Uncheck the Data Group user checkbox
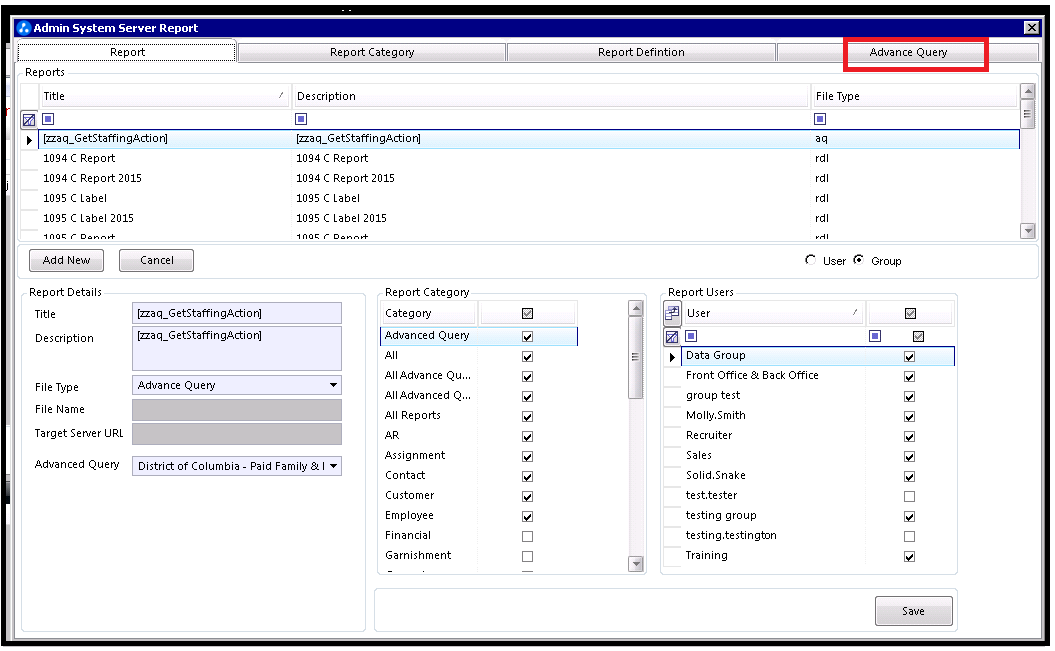This screenshot has height=651, width=1055. click(910, 356)
